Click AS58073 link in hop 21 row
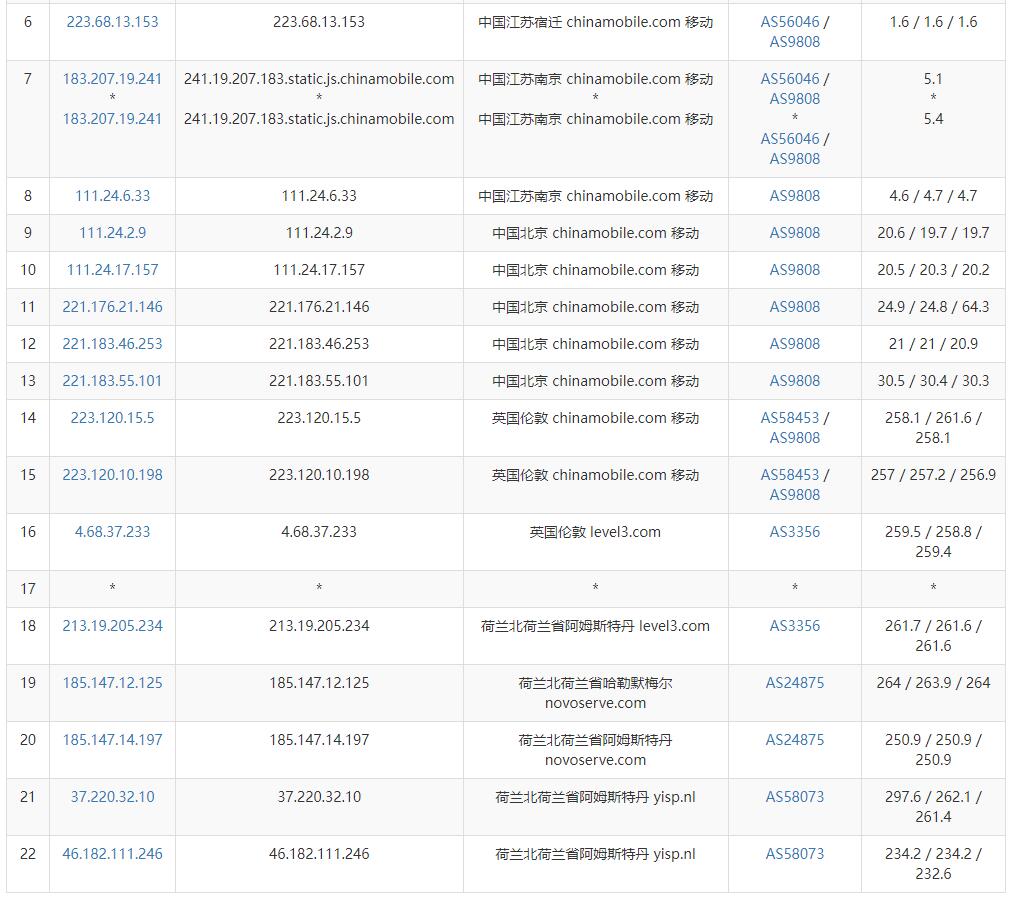Viewport: 1010px width, 898px height. click(795, 797)
